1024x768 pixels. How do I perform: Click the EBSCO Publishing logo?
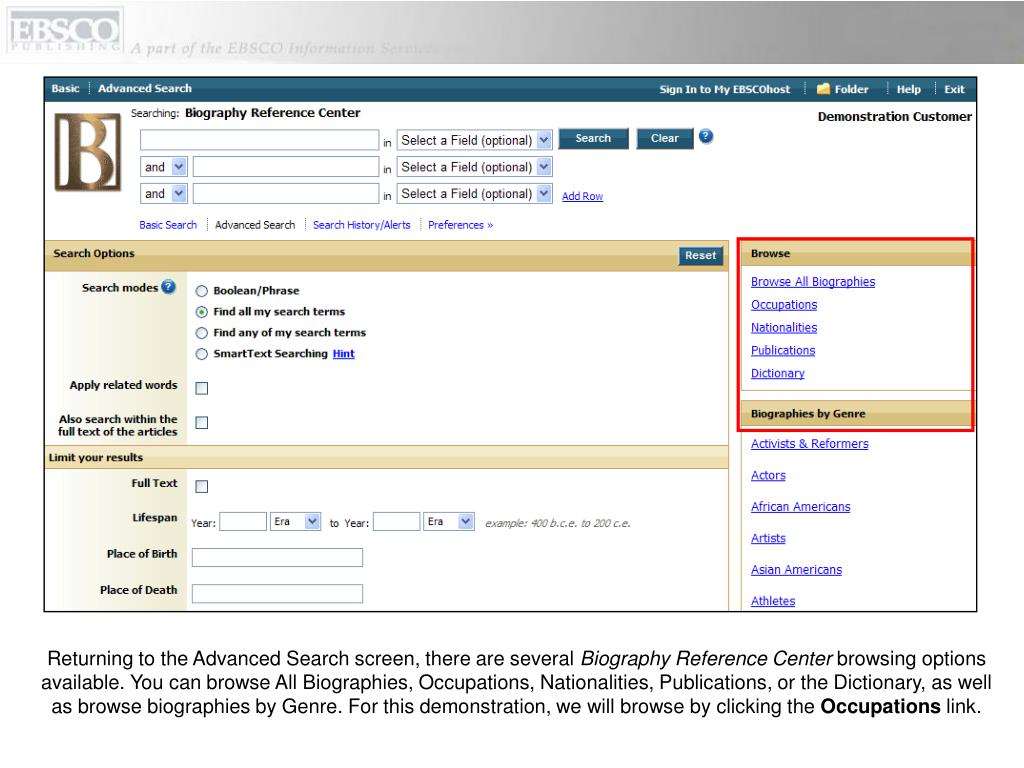pyautogui.click(x=65, y=31)
